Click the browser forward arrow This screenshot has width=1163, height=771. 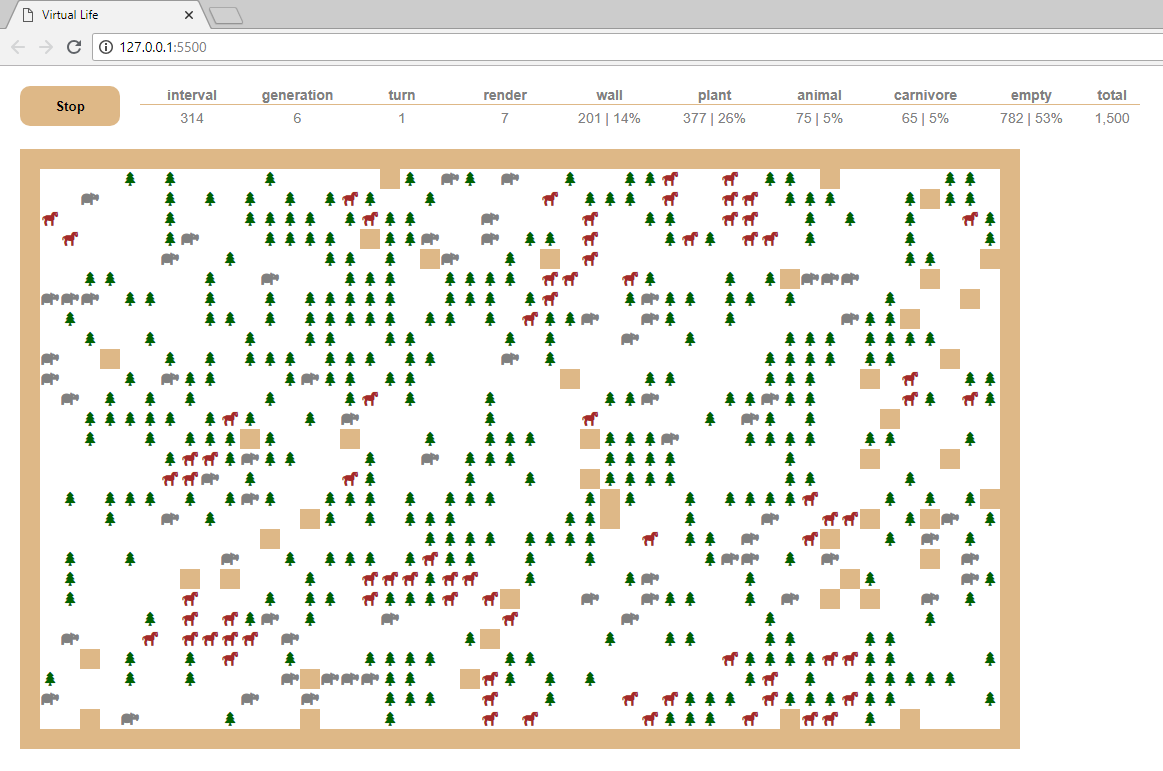[x=45, y=47]
